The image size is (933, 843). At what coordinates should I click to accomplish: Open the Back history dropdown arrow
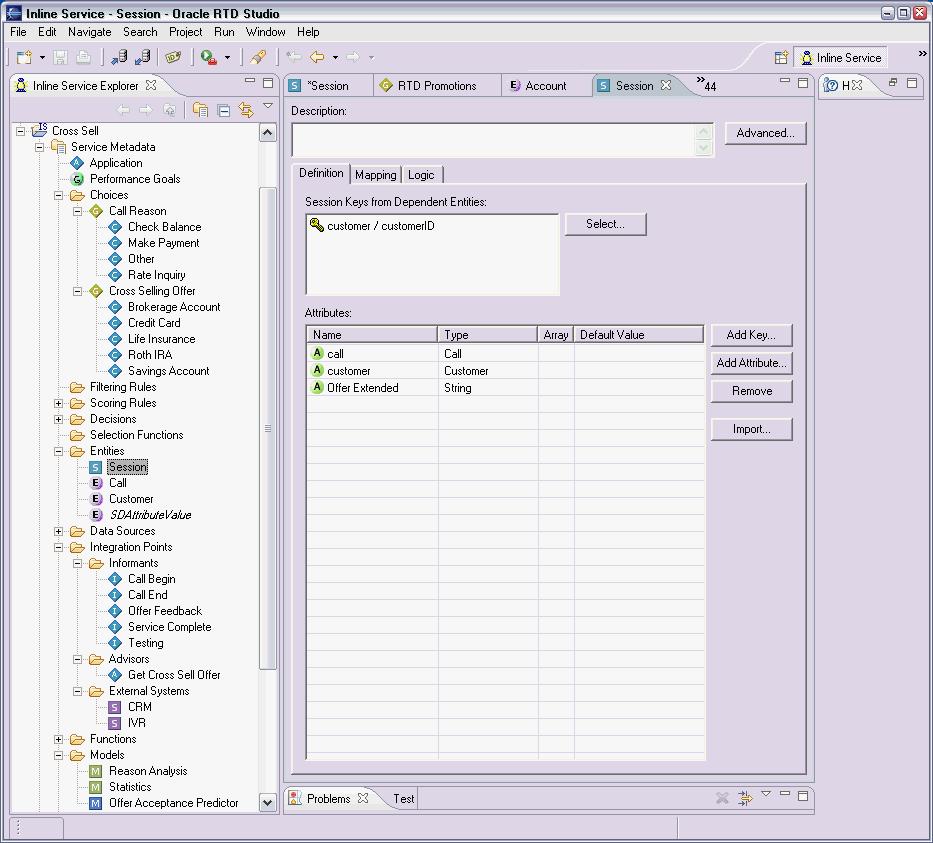[335, 58]
